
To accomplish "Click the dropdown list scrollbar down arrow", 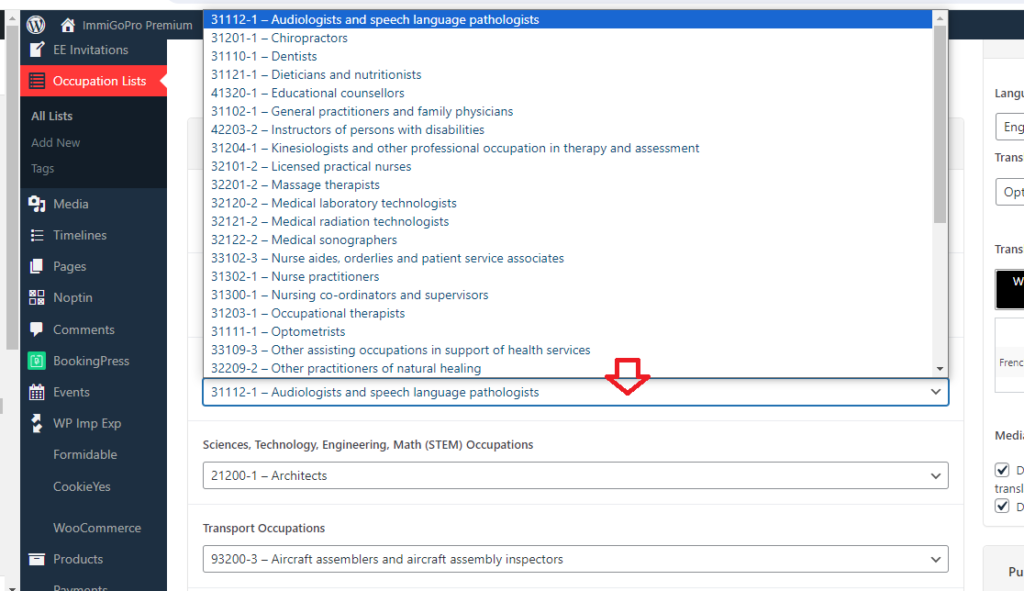I will (940, 368).
